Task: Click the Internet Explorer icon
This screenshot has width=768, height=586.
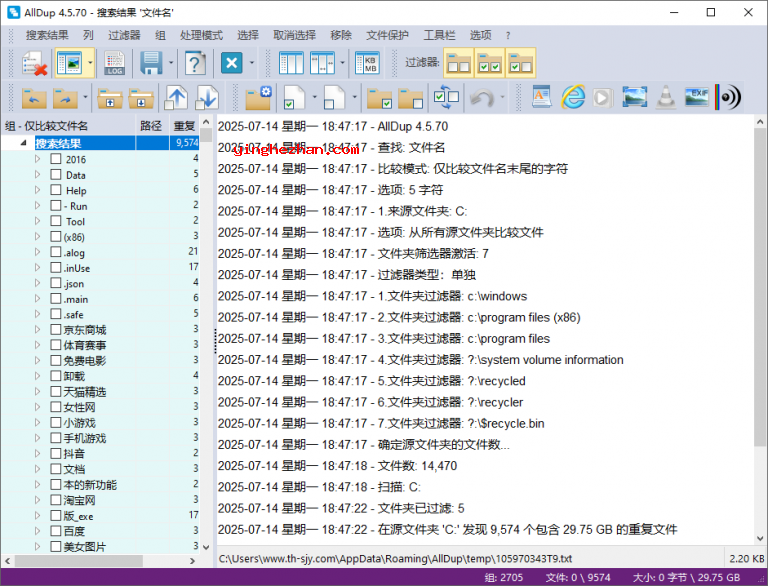Action: [x=573, y=97]
